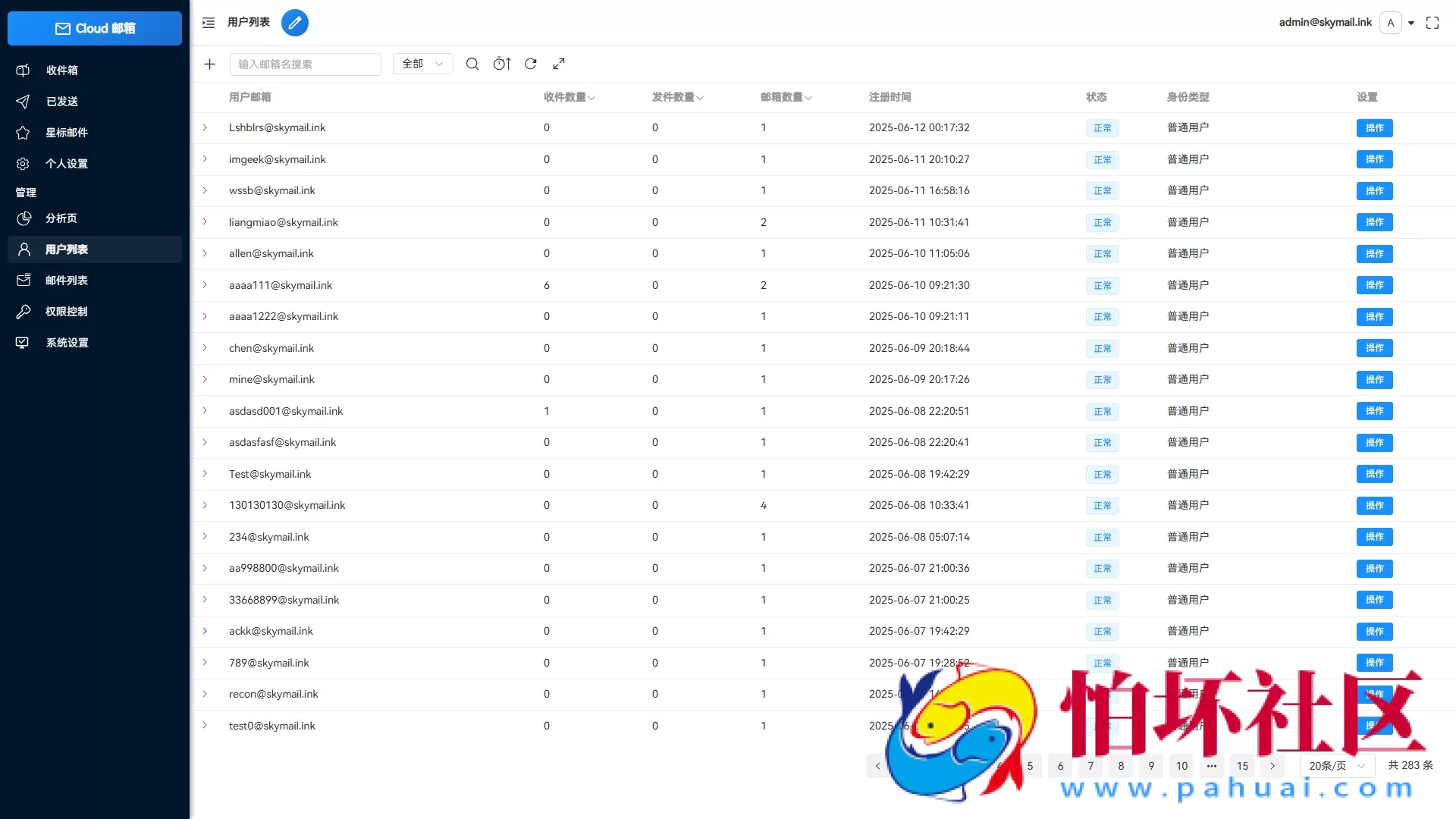
Task: Toggle the 正常 status badge for aaaa111@skymail.ink
Action: (x=1102, y=285)
